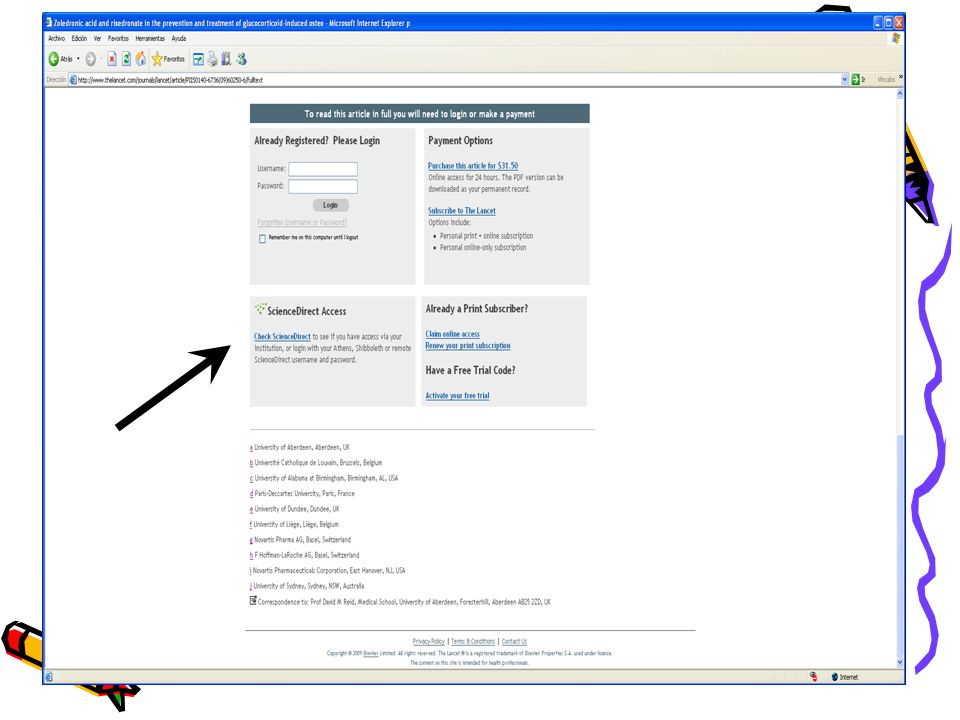Open the Messenger icon in toolbar
960x720 pixels.
point(241,59)
